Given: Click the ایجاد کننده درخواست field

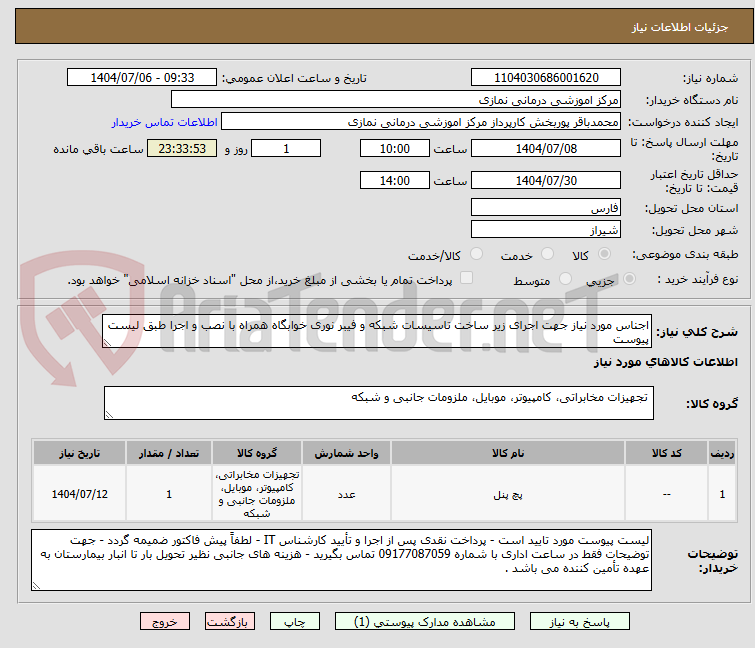Looking at the screenshot, I should pos(421,122).
